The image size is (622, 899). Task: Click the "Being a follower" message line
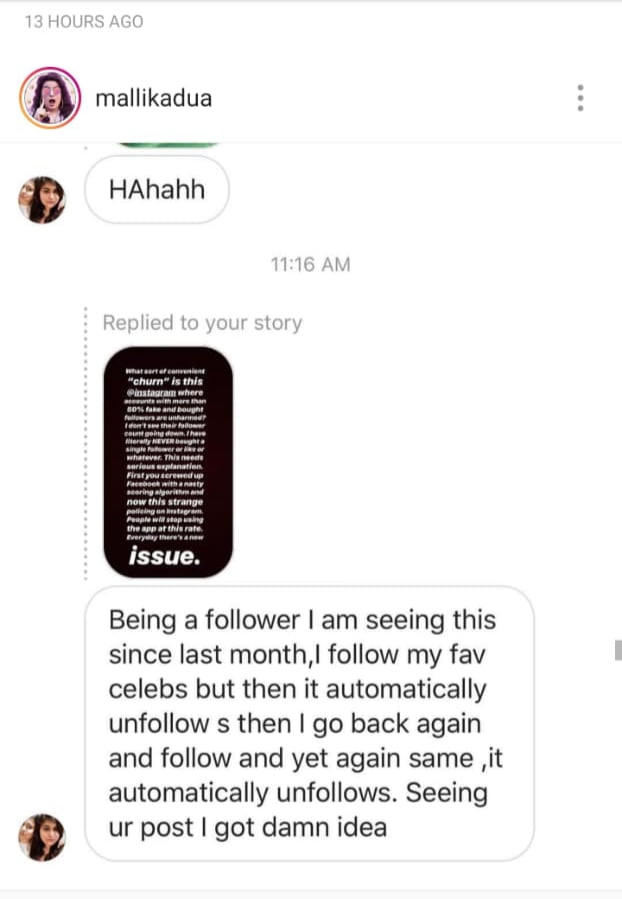[x=302, y=620]
